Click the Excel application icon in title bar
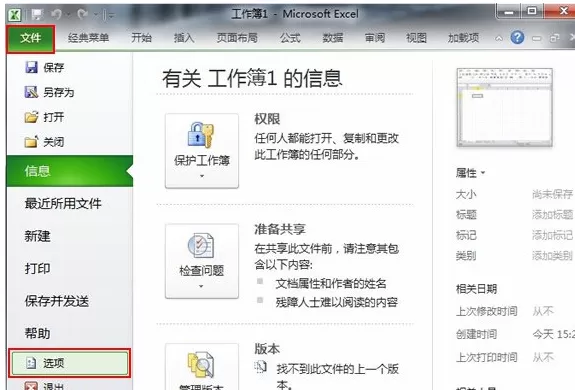 pos(15,15)
